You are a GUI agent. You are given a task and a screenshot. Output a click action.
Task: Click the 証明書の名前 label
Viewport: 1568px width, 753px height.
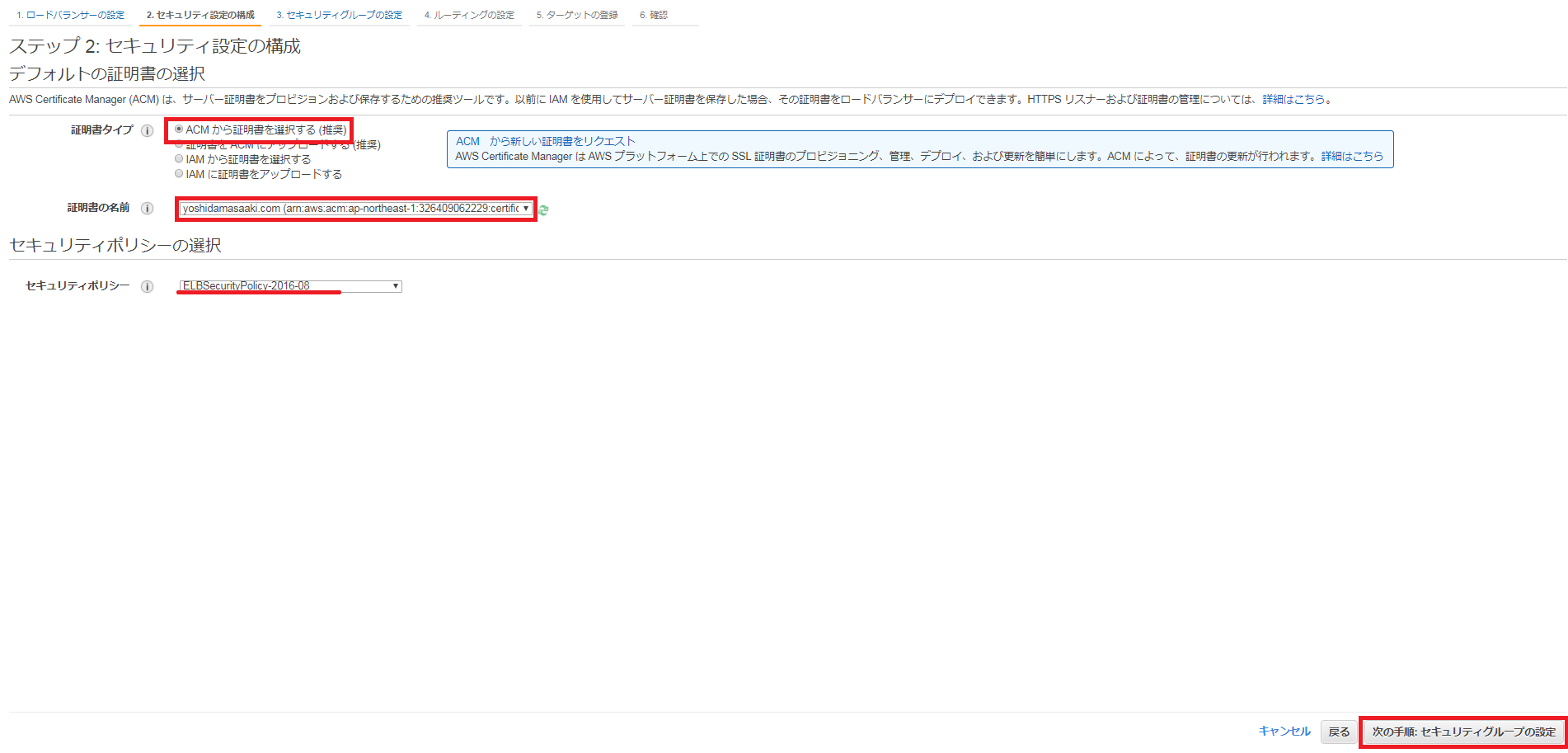pyautogui.click(x=98, y=208)
